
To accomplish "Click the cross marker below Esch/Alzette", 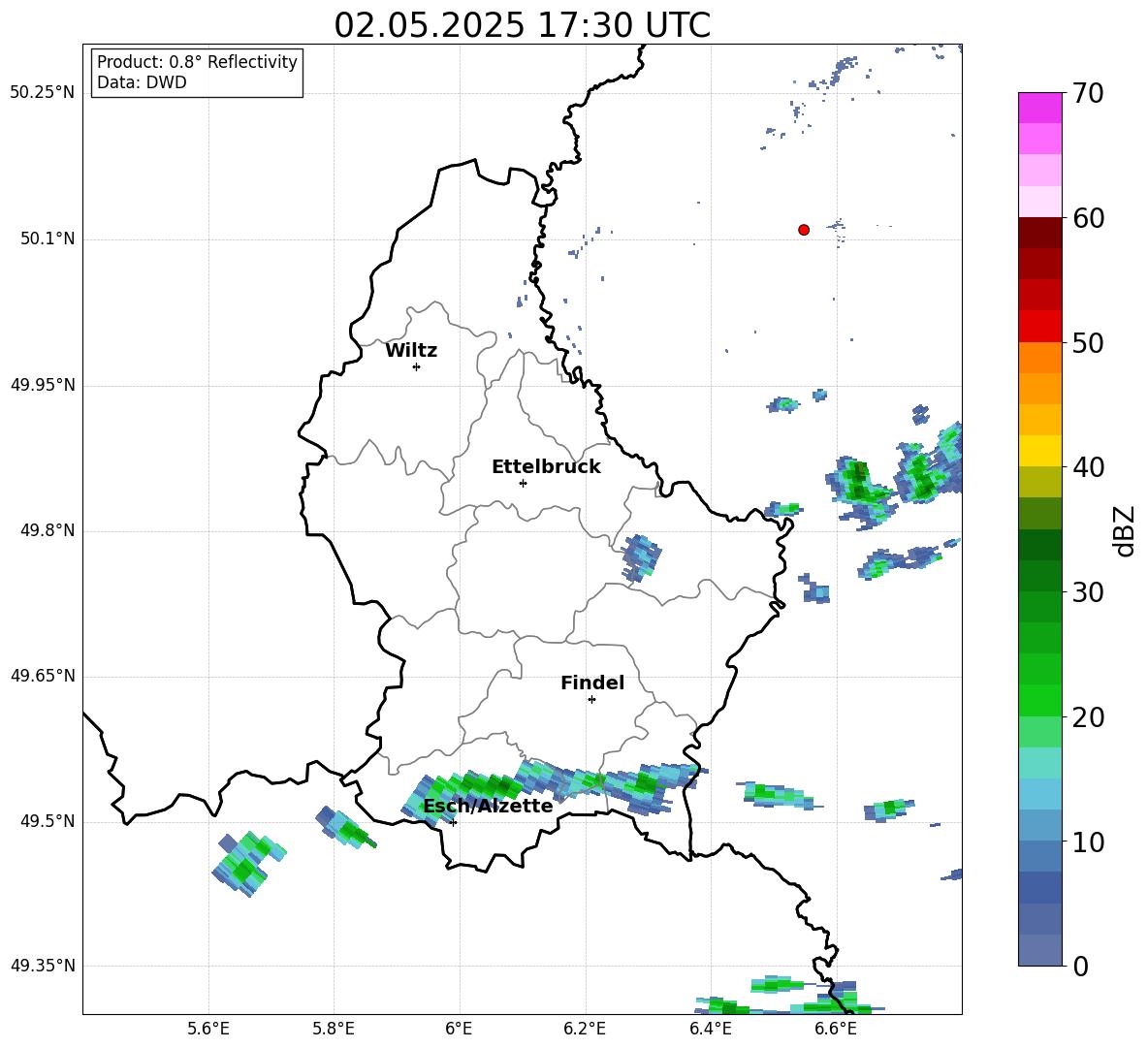I will pyautogui.click(x=453, y=822).
